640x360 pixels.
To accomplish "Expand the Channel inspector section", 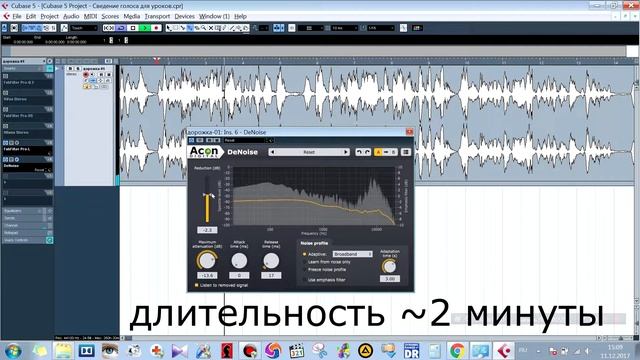I will click(27, 225).
